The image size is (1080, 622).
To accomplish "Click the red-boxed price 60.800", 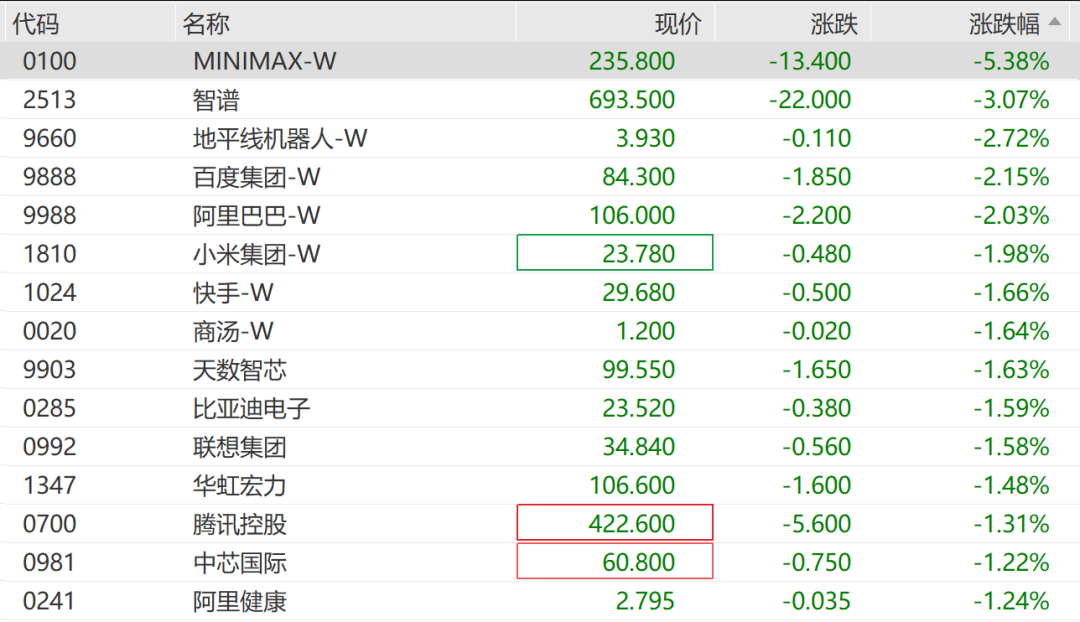I will point(615,561).
